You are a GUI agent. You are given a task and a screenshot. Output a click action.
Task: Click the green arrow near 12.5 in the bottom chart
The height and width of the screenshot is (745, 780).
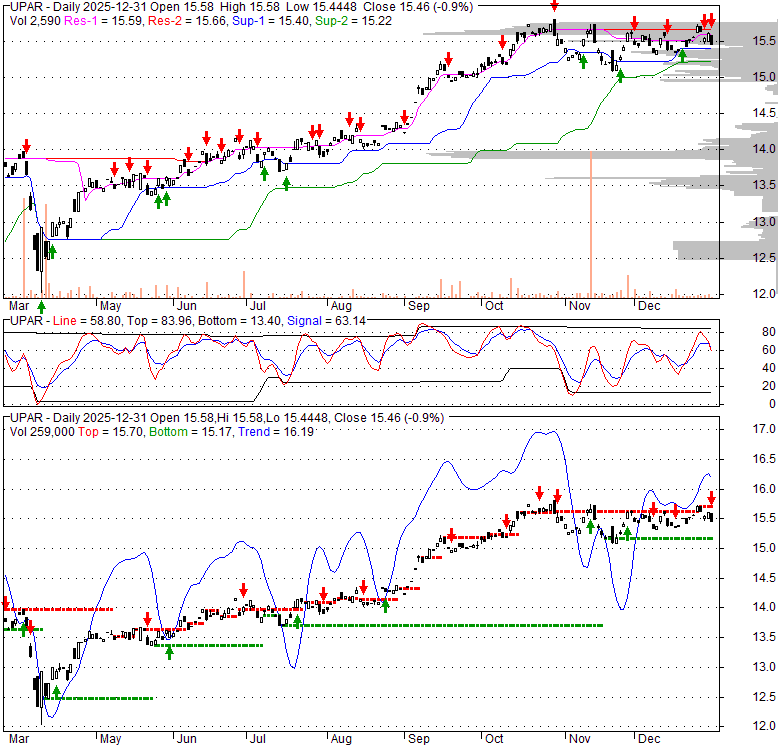click(x=56, y=691)
